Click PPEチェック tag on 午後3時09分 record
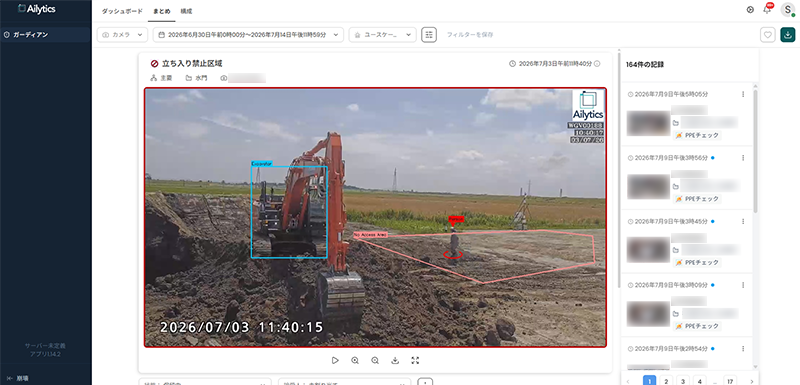800x385 pixels. tap(697, 326)
